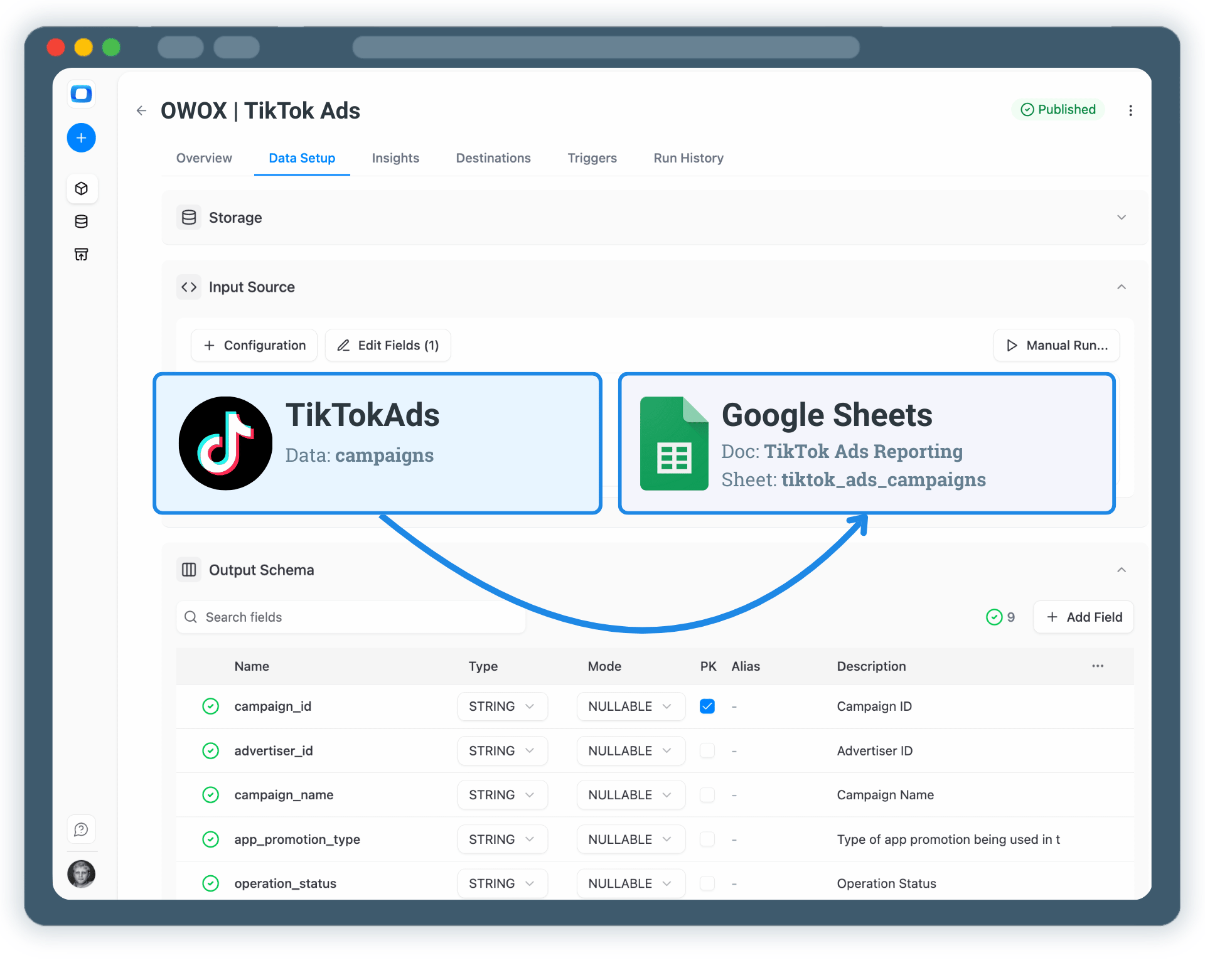The width and height of the screenshot is (1205, 980).
Task: Open the three-dot options menu top right
Action: tap(1130, 110)
